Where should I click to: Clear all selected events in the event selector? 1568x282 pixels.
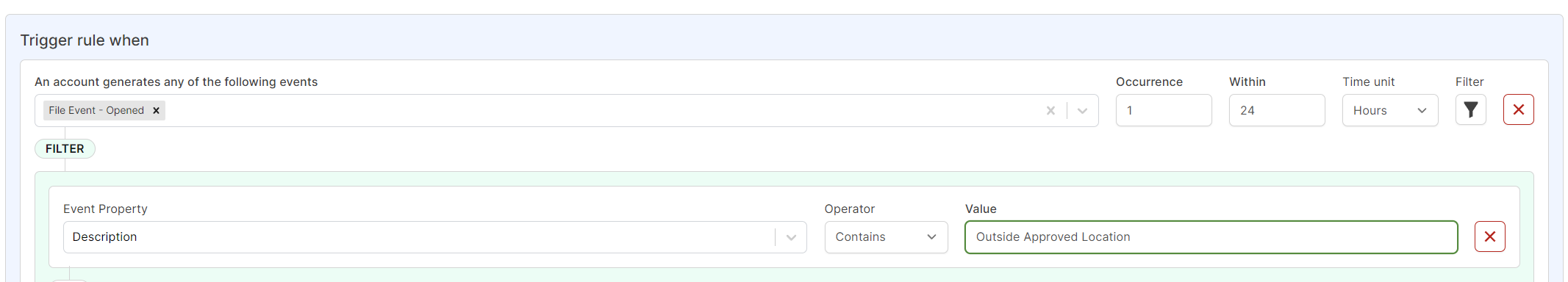click(x=1050, y=111)
